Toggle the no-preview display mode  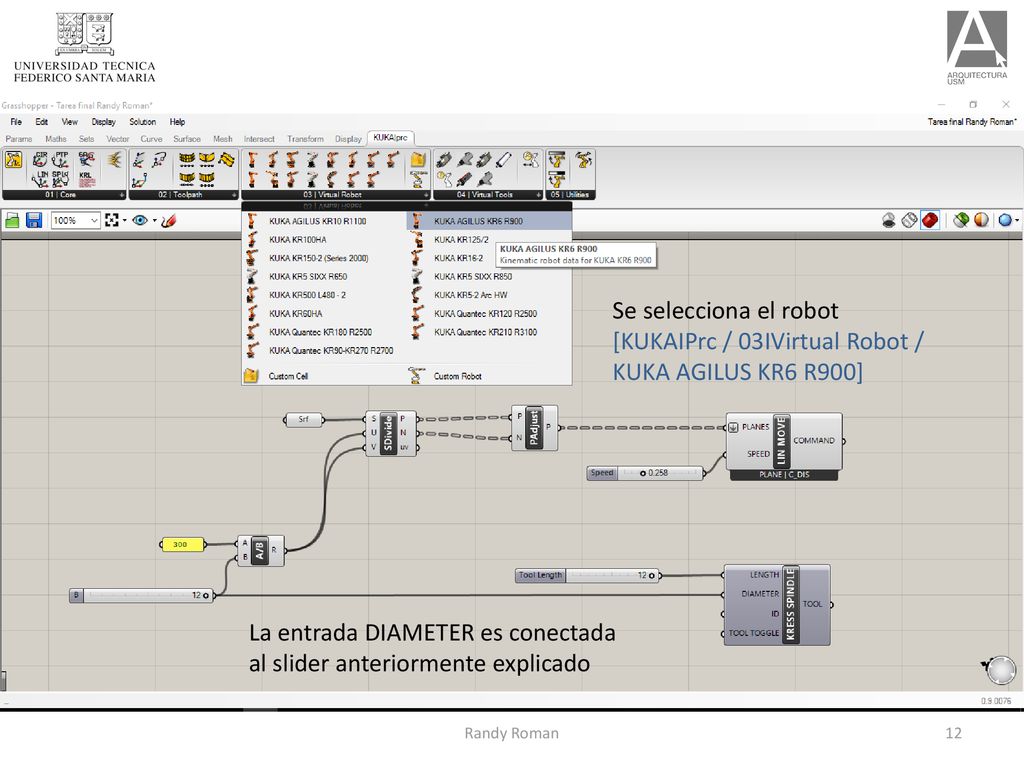pyautogui.click(x=888, y=221)
